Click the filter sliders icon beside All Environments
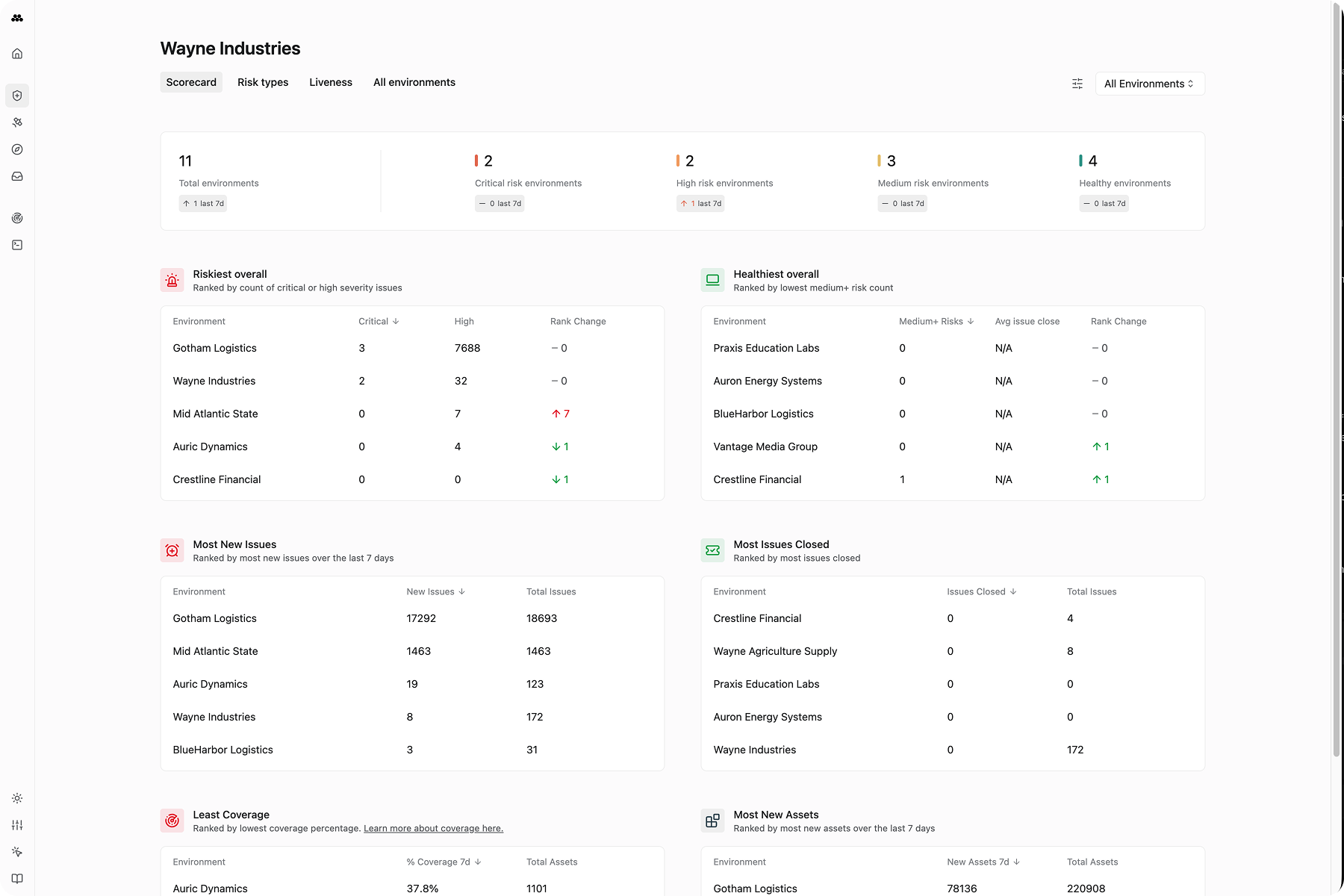The width and height of the screenshot is (1344, 896). tap(1077, 84)
